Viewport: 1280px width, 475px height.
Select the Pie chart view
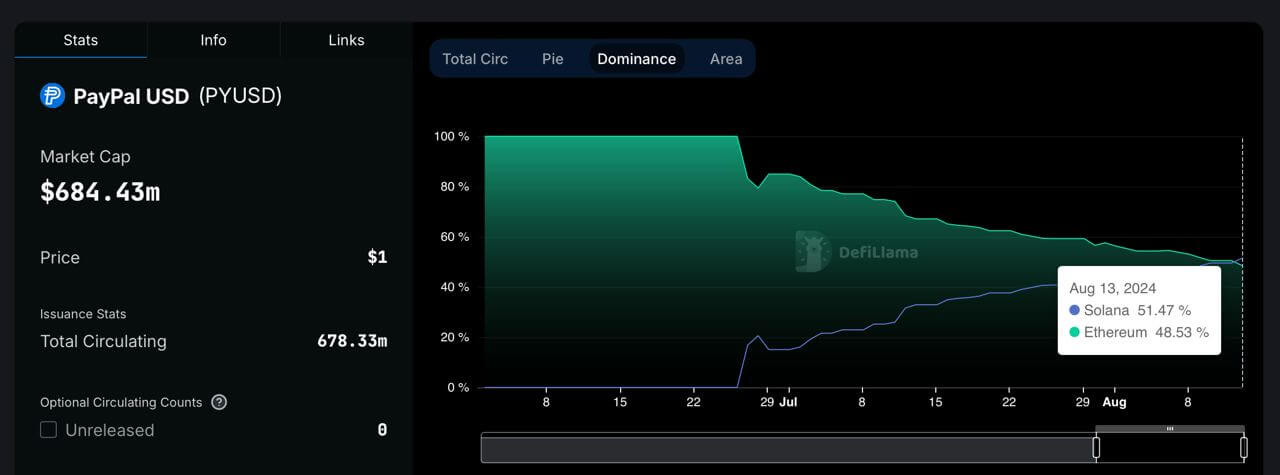pyautogui.click(x=553, y=59)
